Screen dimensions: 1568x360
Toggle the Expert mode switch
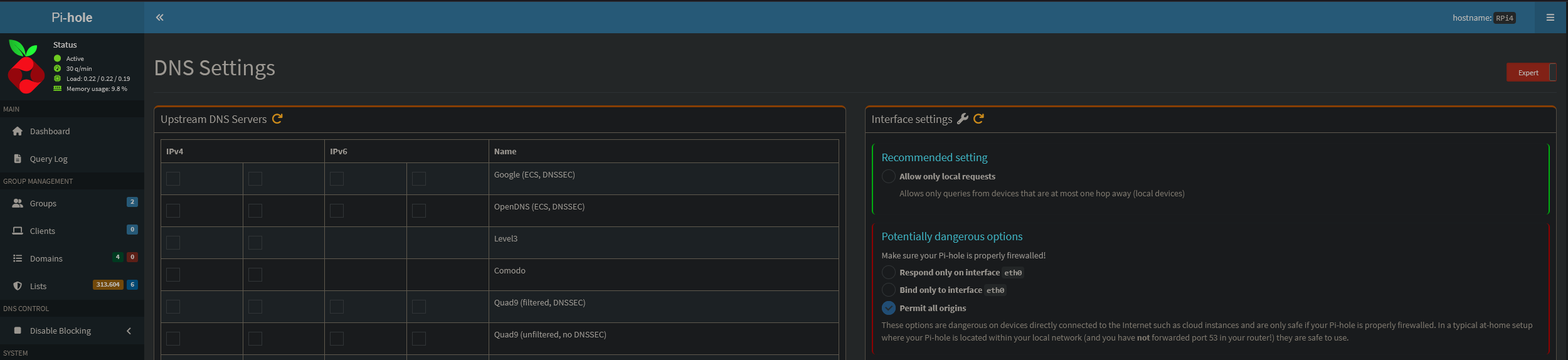pos(1531,73)
